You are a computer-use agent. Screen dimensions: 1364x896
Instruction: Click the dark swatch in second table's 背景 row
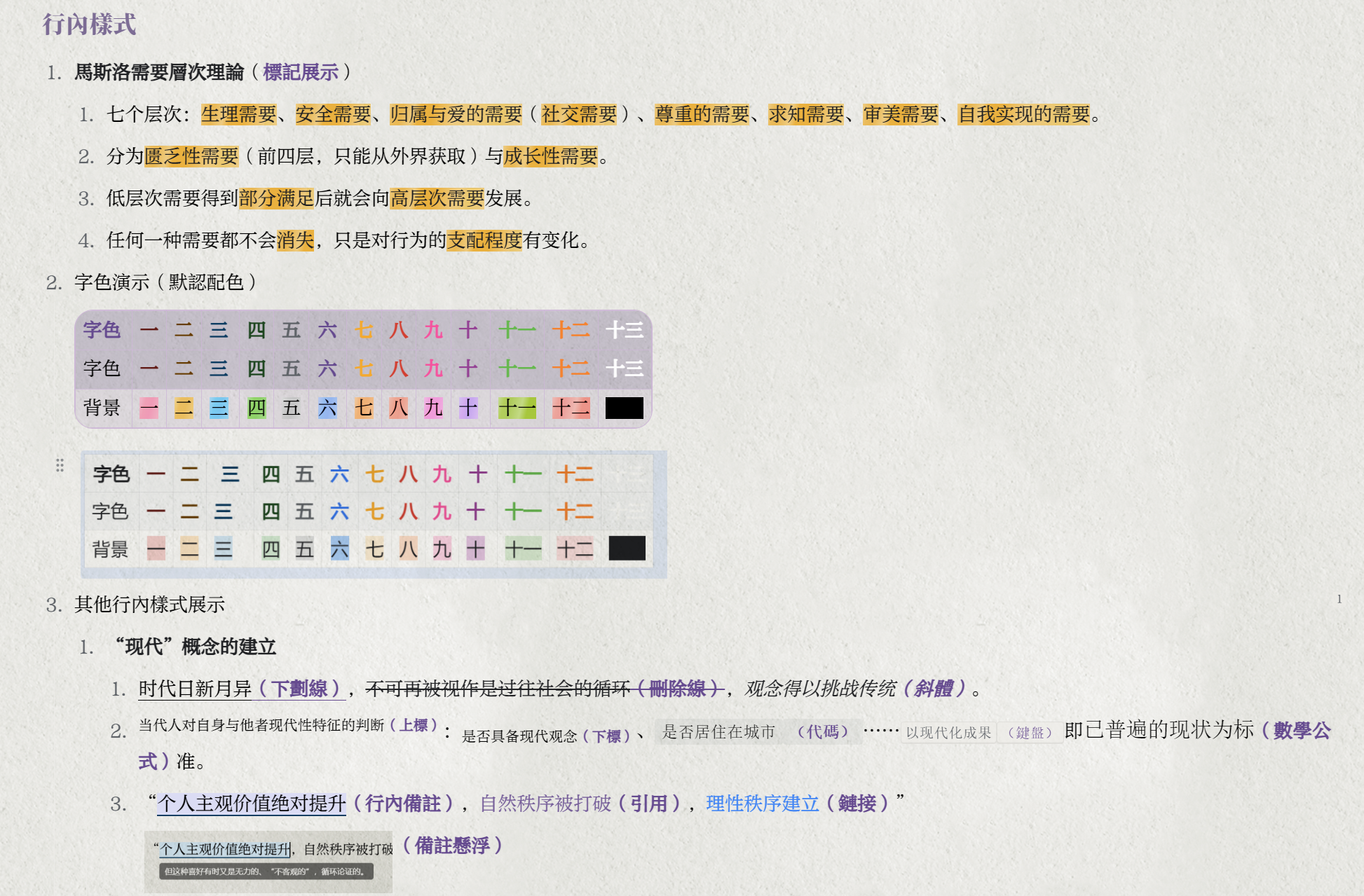627,549
